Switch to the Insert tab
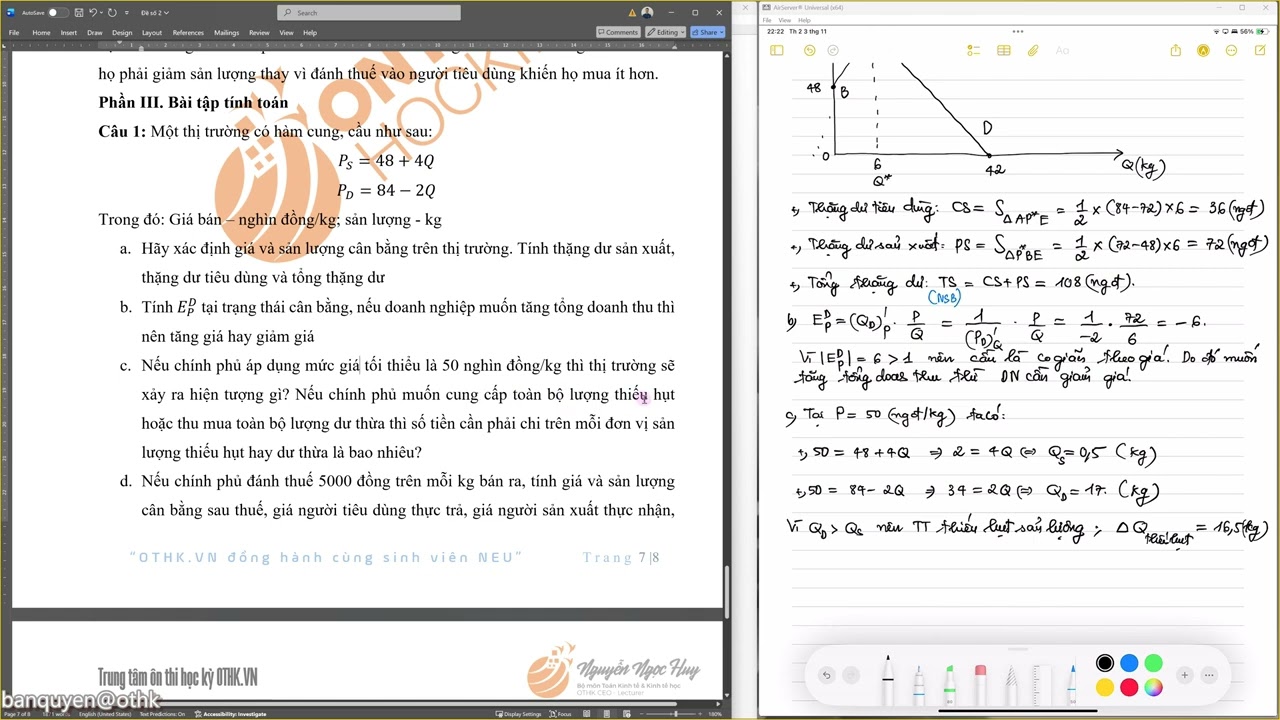 (x=69, y=32)
